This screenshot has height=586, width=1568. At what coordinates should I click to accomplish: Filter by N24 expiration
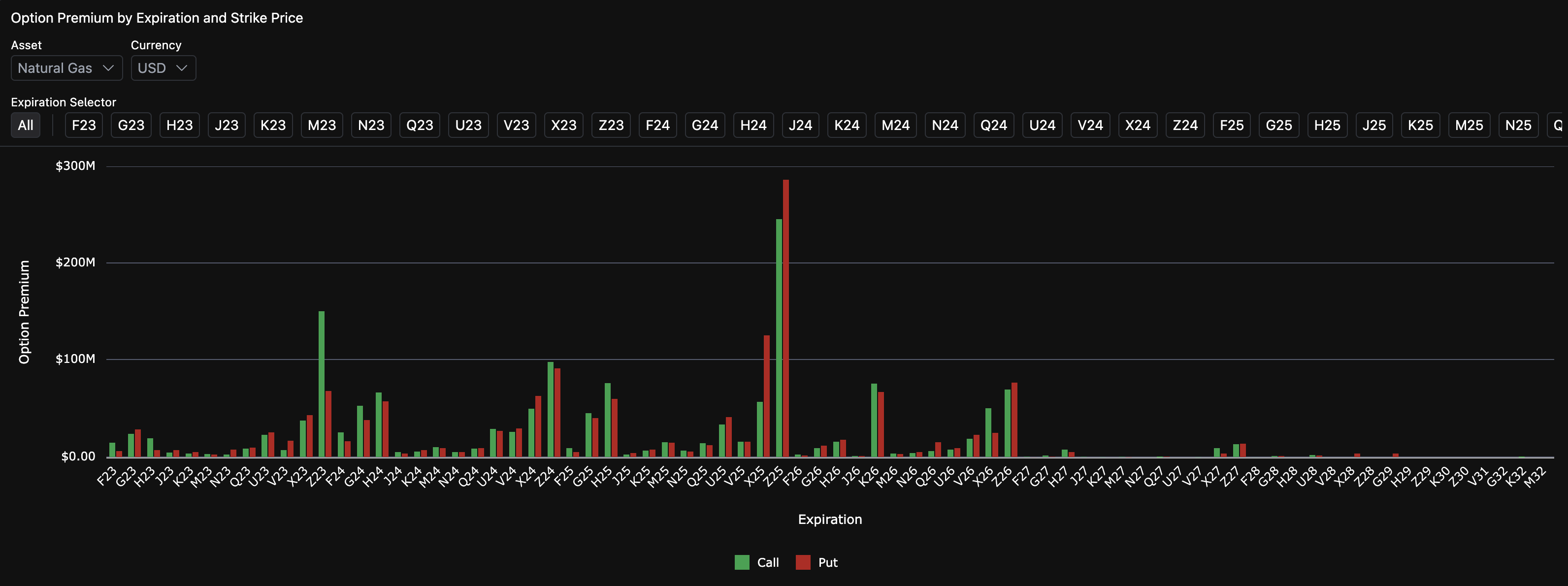click(x=945, y=126)
